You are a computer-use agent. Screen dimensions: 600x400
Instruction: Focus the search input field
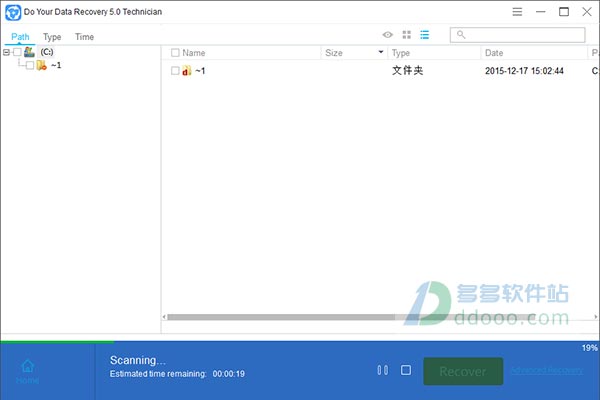(517, 35)
